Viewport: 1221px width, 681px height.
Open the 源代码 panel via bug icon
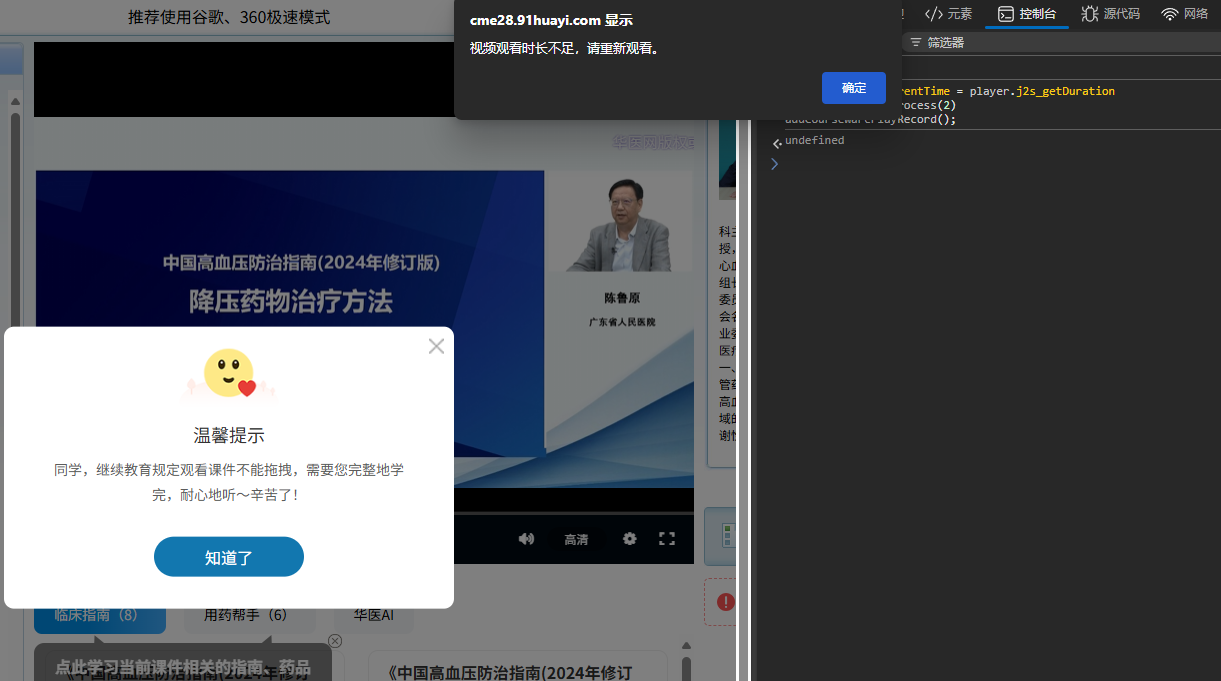pyautogui.click(x=1089, y=14)
